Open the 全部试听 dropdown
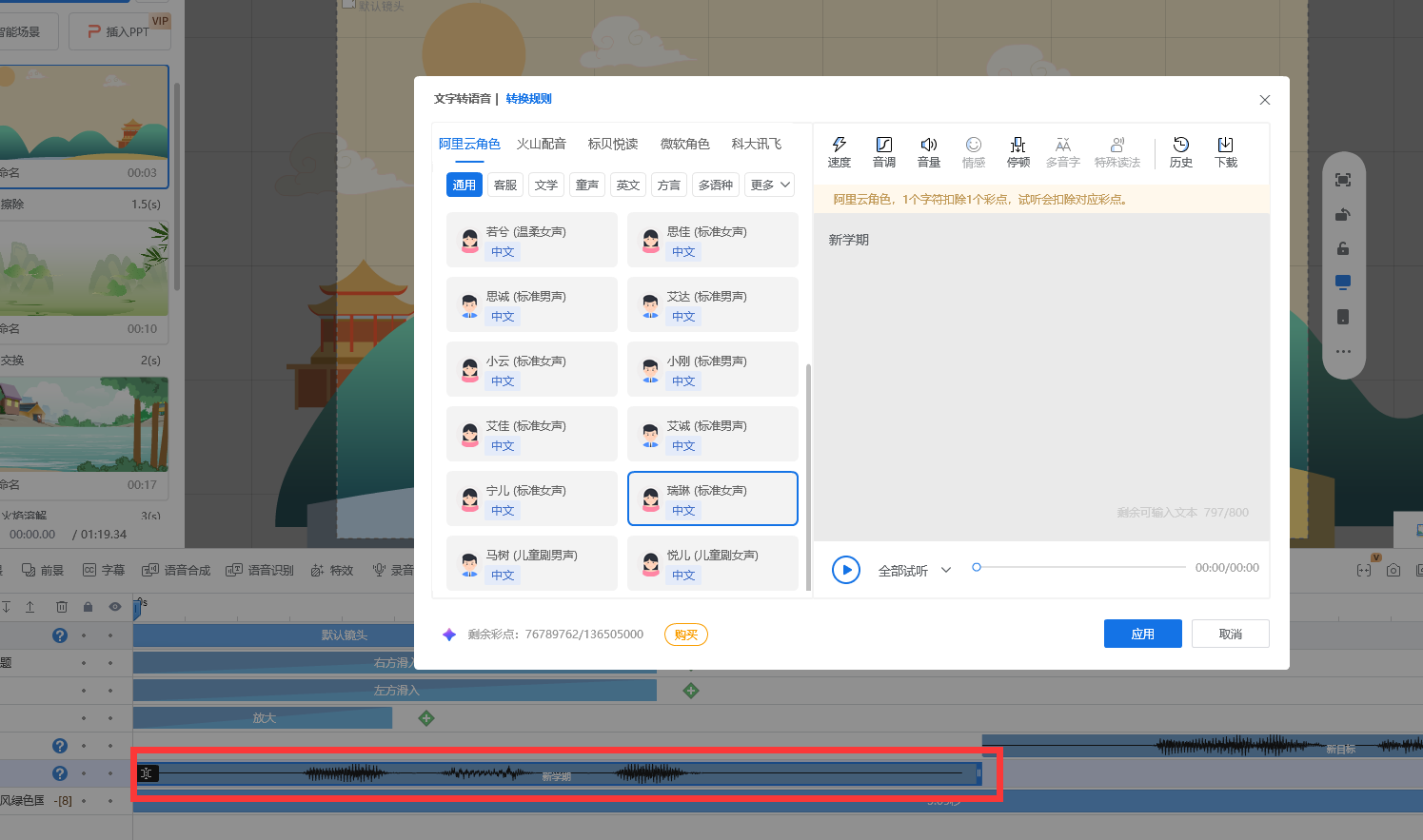 click(x=914, y=571)
